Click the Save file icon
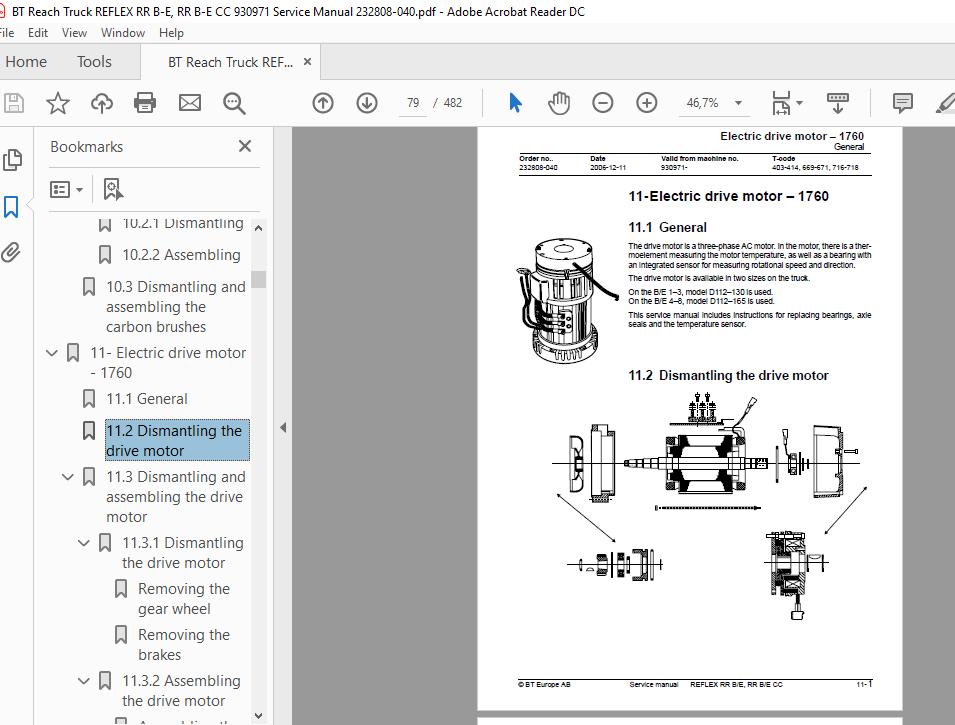The height and width of the screenshot is (725, 955). click(x=13, y=103)
